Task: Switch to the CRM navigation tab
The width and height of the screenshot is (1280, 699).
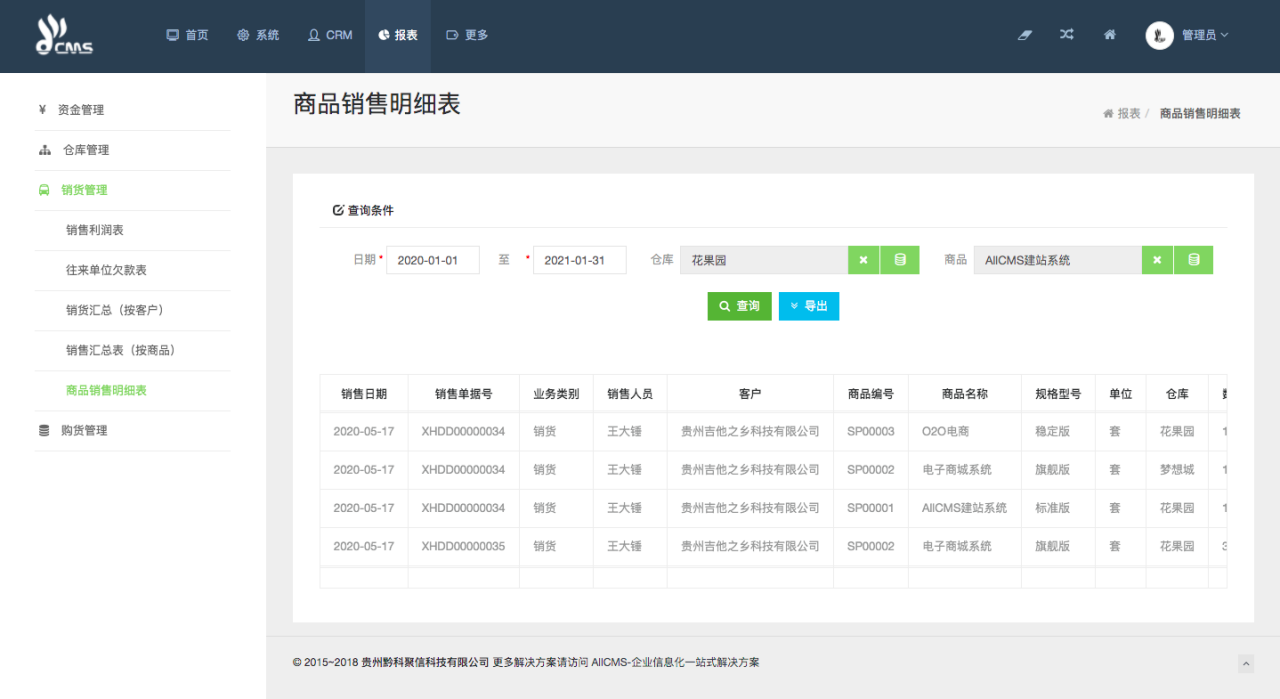Action: pos(330,35)
